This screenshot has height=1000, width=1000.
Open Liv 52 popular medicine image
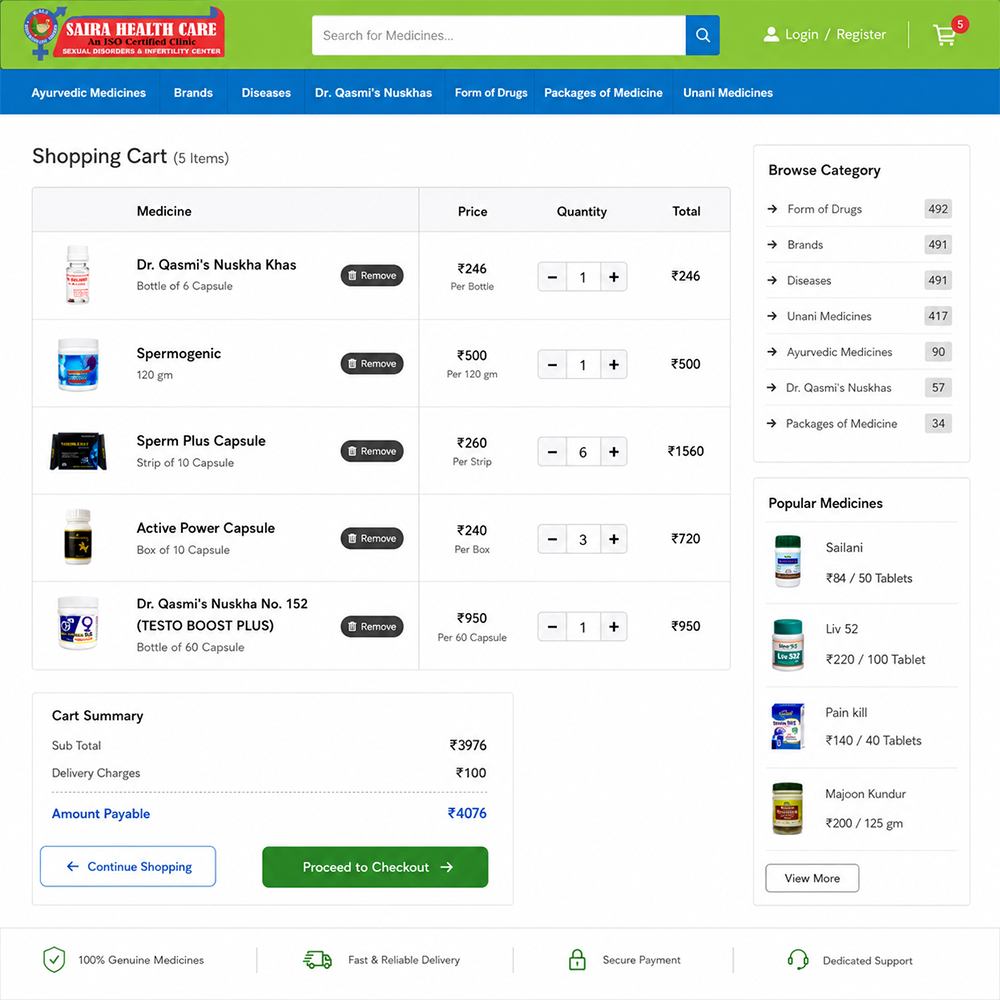788,645
